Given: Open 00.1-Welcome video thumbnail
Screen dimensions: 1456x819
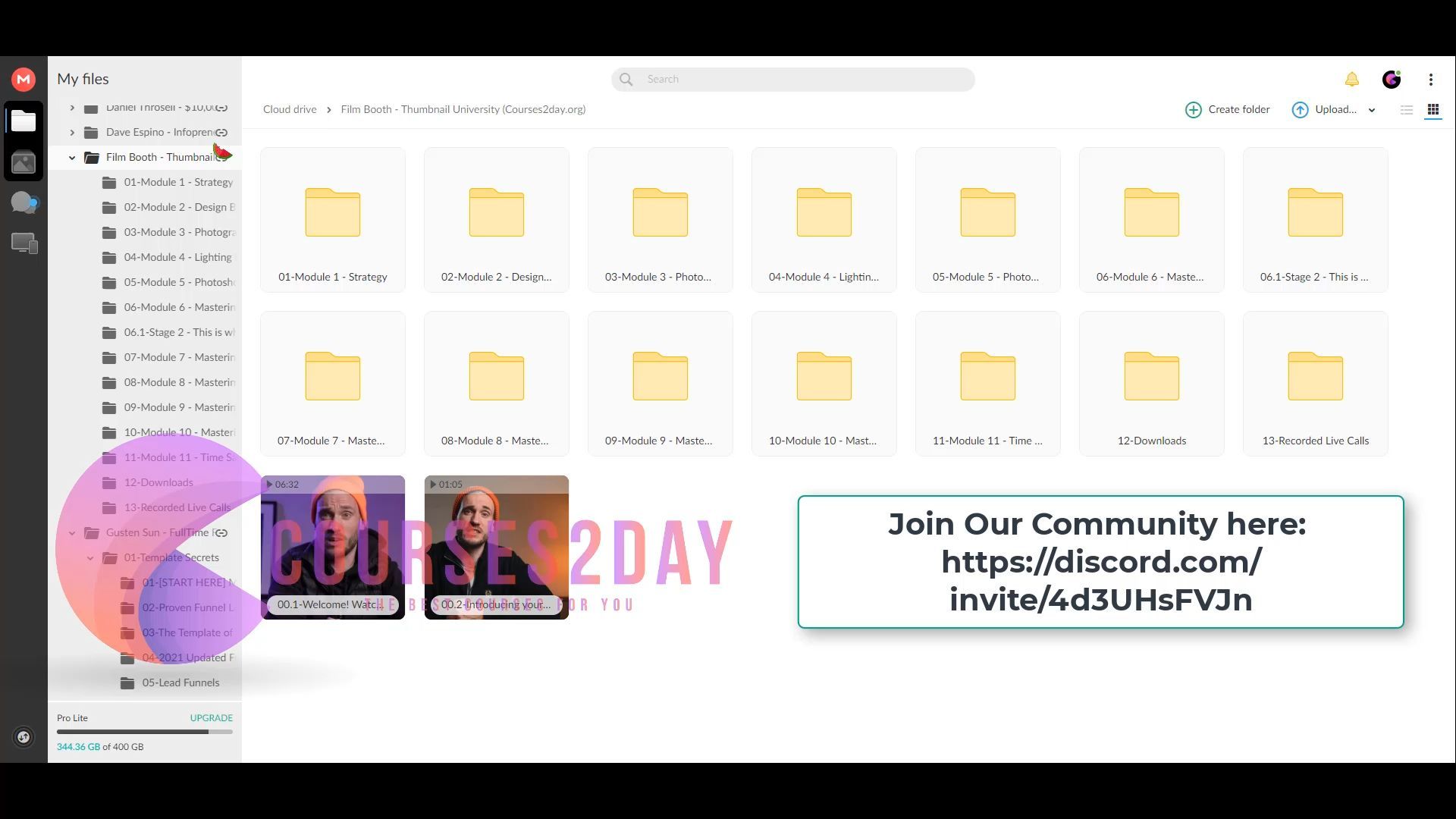Looking at the screenshot, I should tap(333, 548).
